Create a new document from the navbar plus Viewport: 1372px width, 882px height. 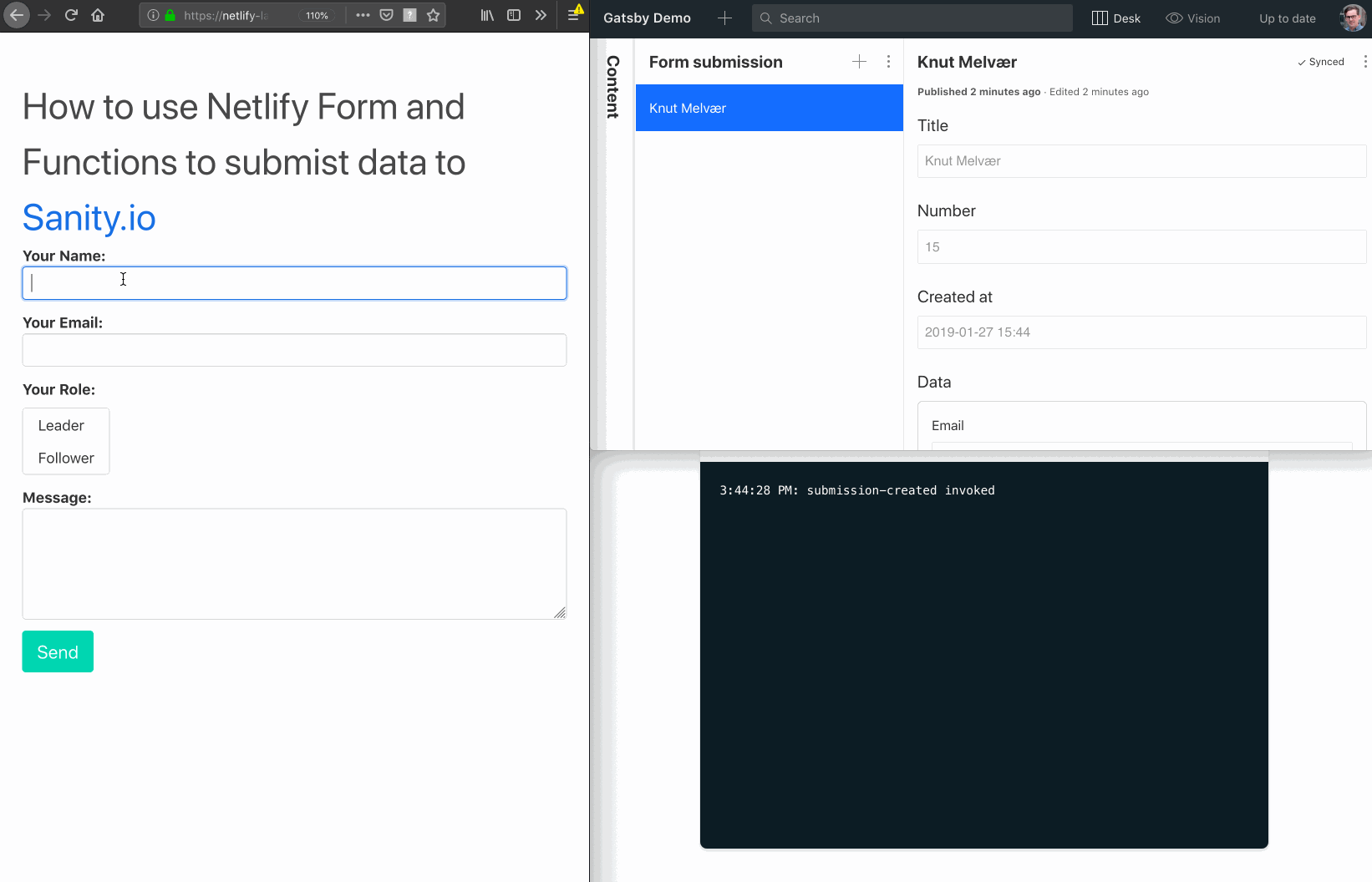tap(724, 18)
